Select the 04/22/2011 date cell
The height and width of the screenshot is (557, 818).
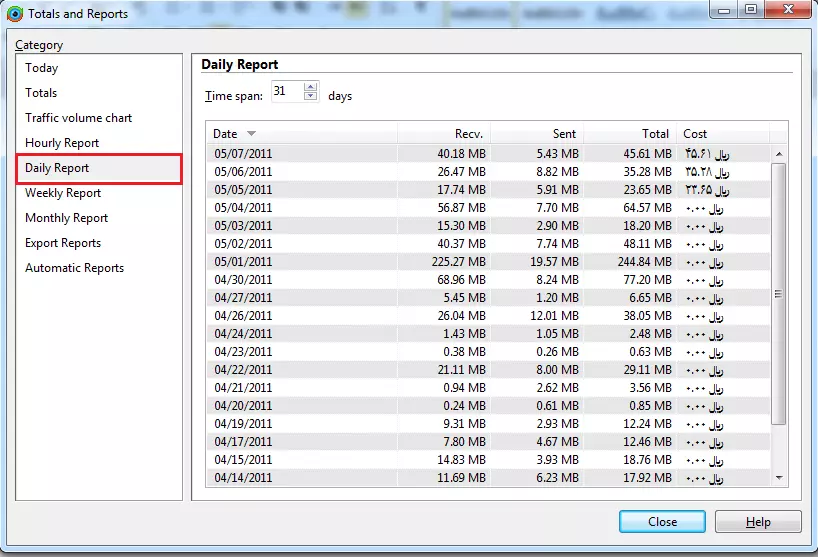243,370
